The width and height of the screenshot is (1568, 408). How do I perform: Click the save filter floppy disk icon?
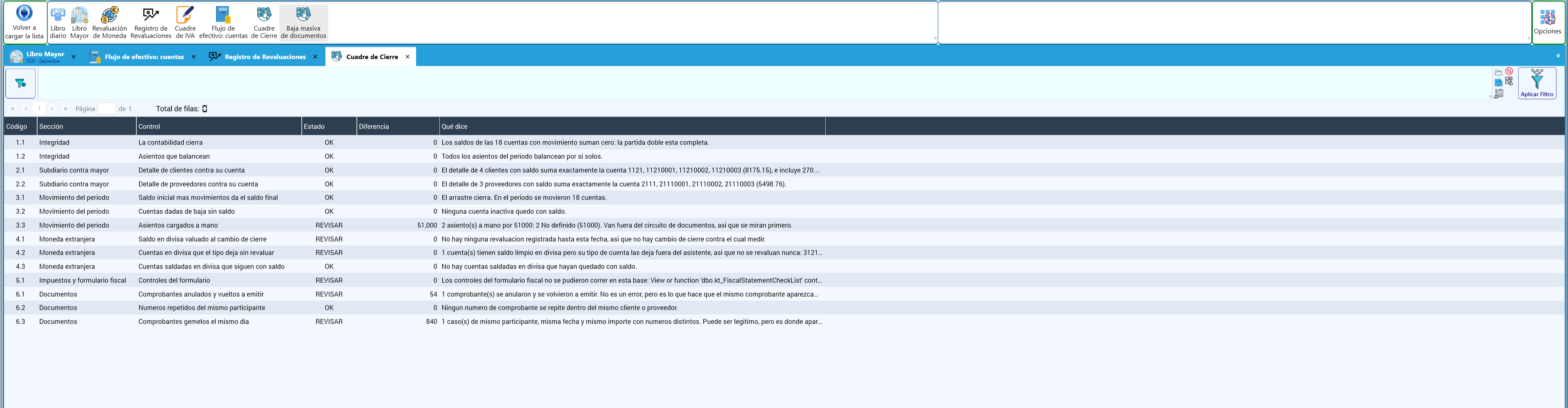(x=1499, y=83)
